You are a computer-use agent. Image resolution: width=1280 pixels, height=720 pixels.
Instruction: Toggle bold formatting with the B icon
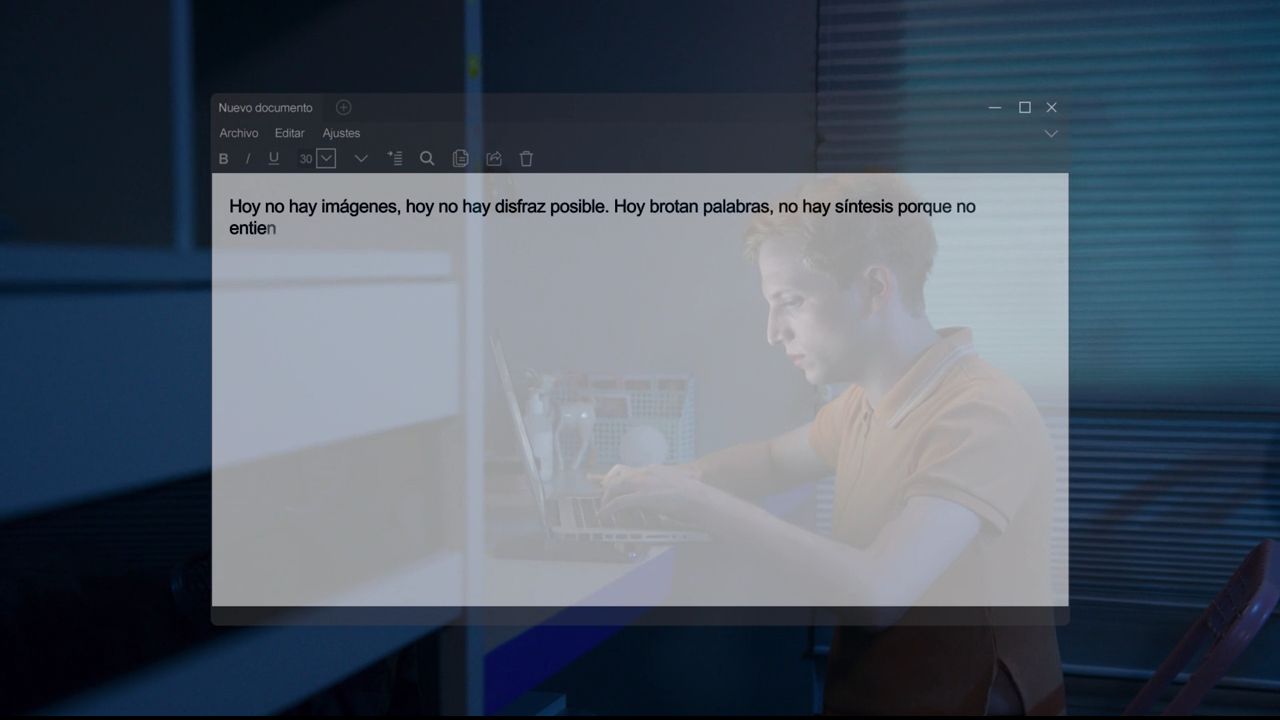pos(224,159)
